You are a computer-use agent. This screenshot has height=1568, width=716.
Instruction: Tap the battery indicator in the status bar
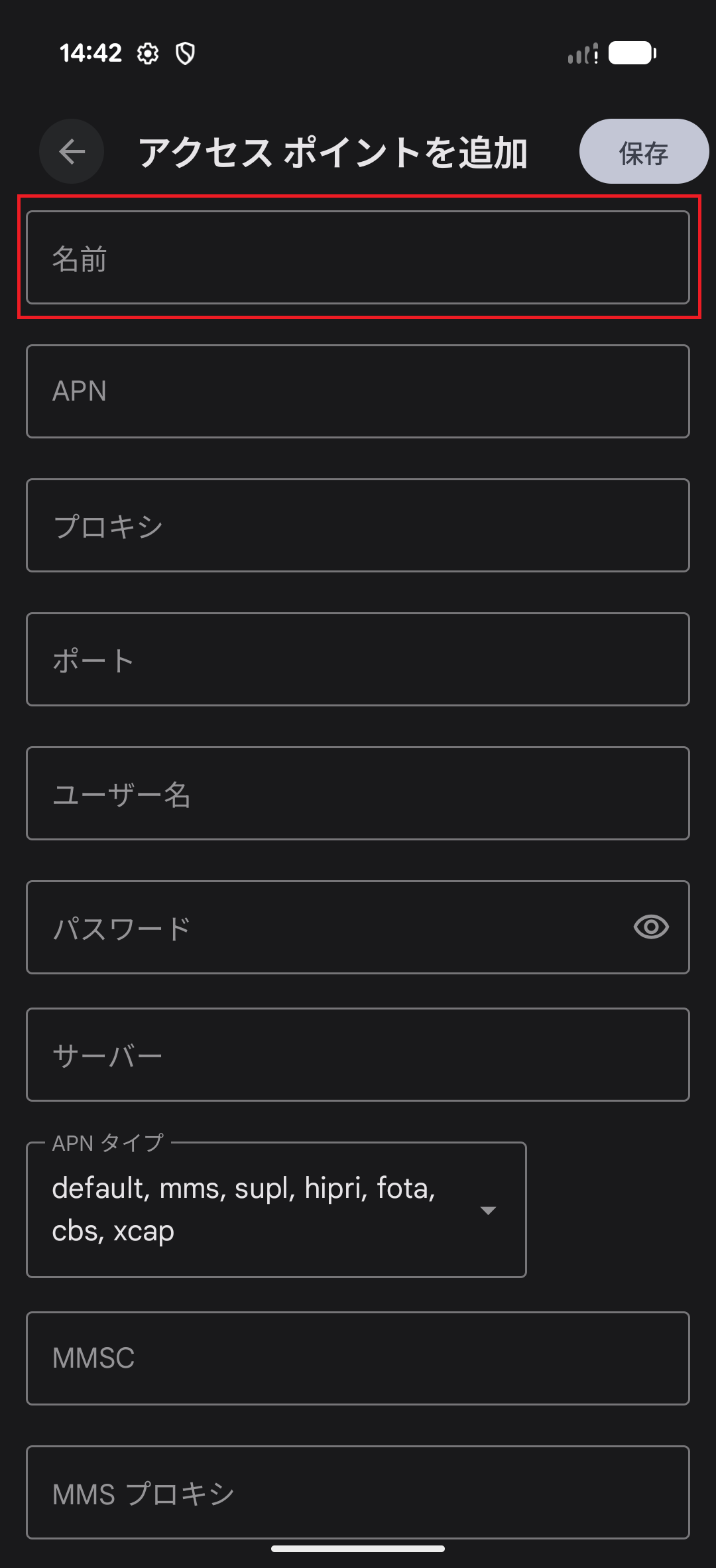(x=630, y=54)
